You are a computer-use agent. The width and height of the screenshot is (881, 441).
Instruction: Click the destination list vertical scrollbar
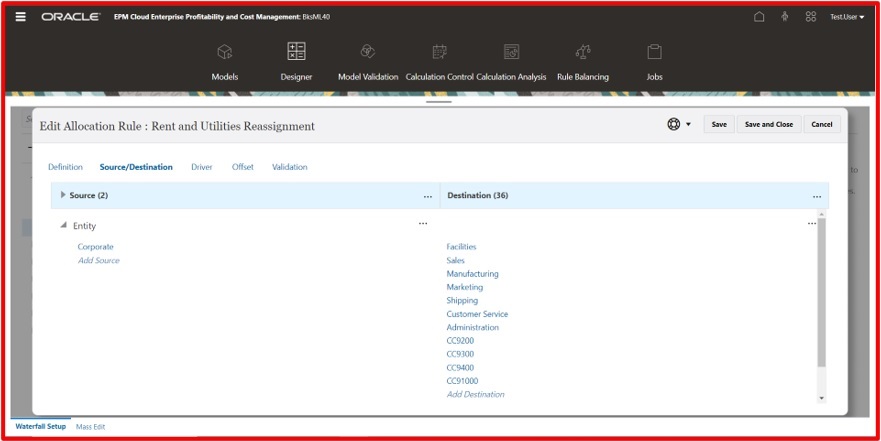[x=821, y=292]
